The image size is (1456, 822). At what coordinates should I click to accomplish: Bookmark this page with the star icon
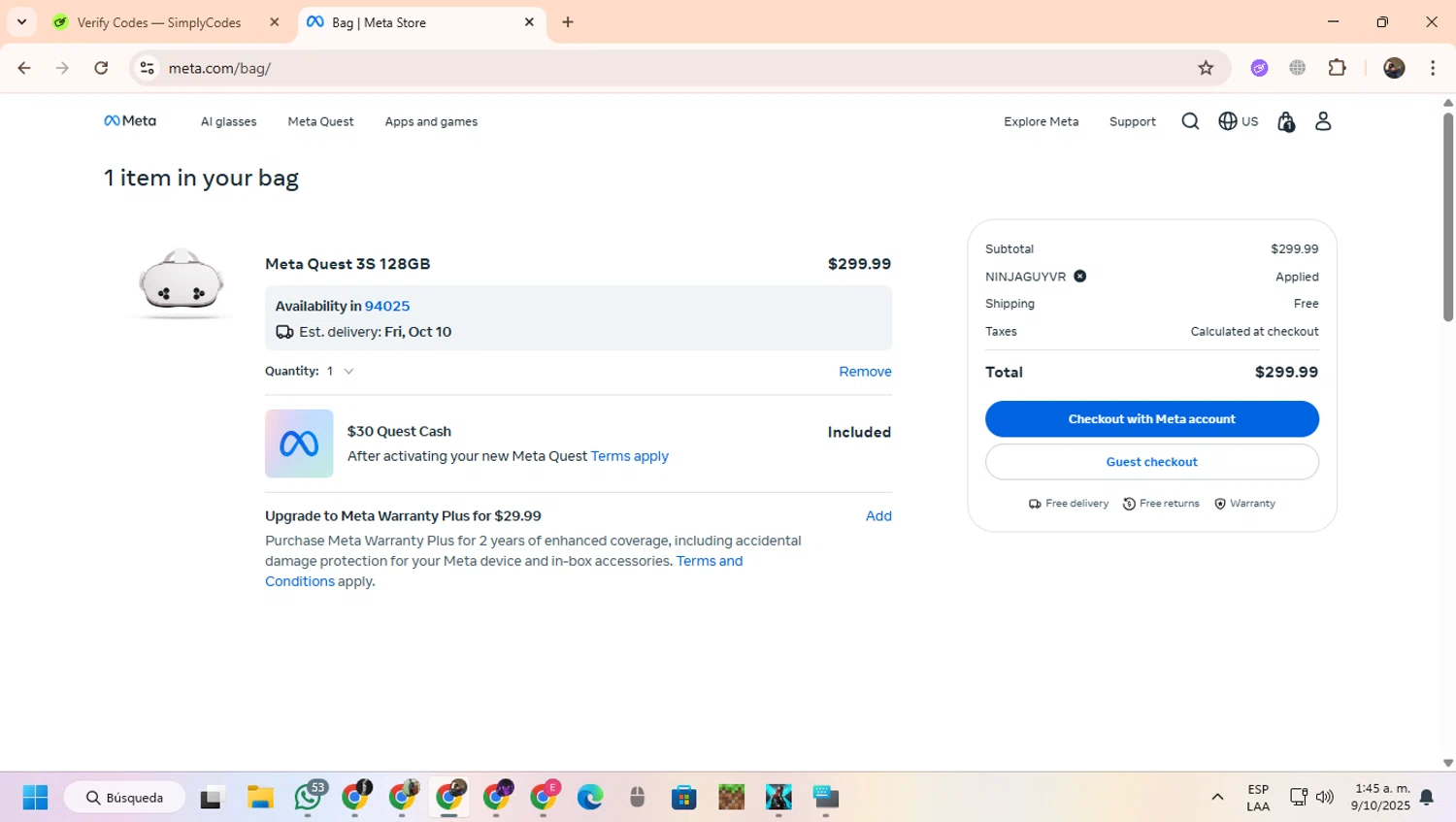coord(1206,68)
